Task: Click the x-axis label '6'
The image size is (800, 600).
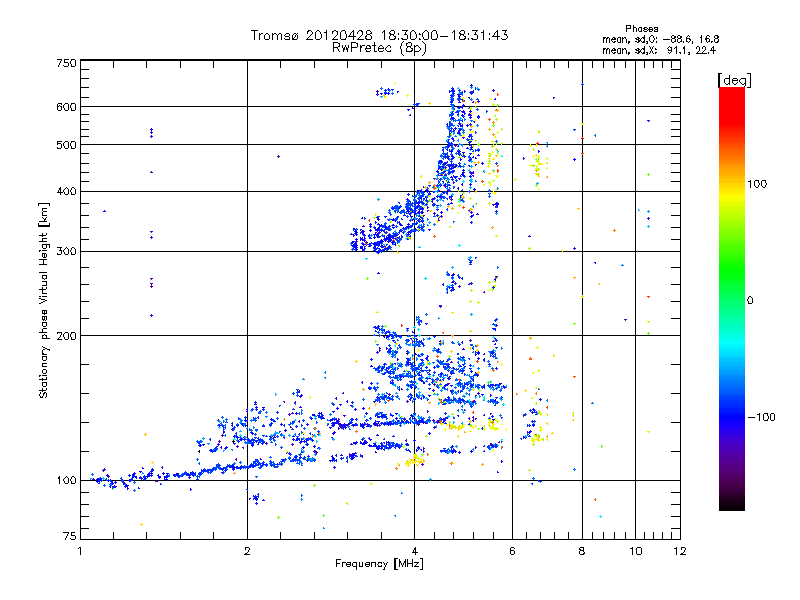Action: tap(512, 552)
